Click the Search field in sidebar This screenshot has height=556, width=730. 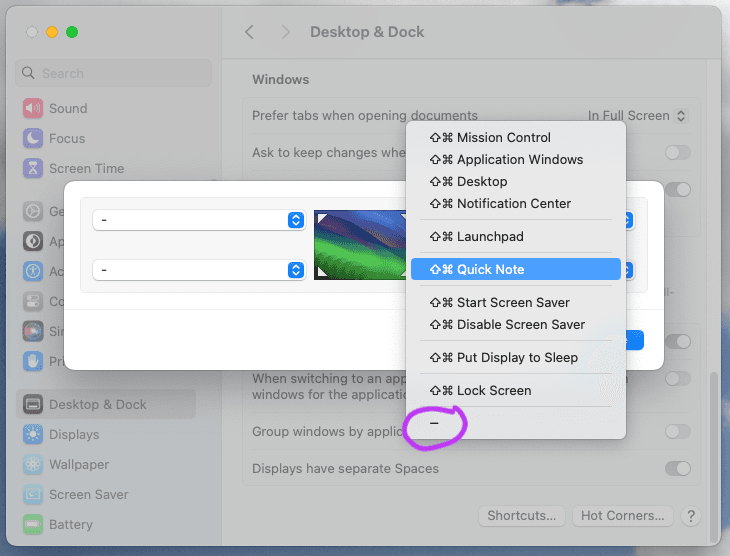point(114,73)
